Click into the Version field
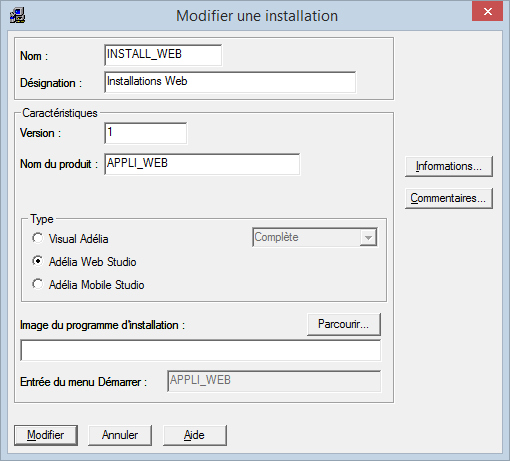This screenshot has width=510, height=461. [146, 133]
